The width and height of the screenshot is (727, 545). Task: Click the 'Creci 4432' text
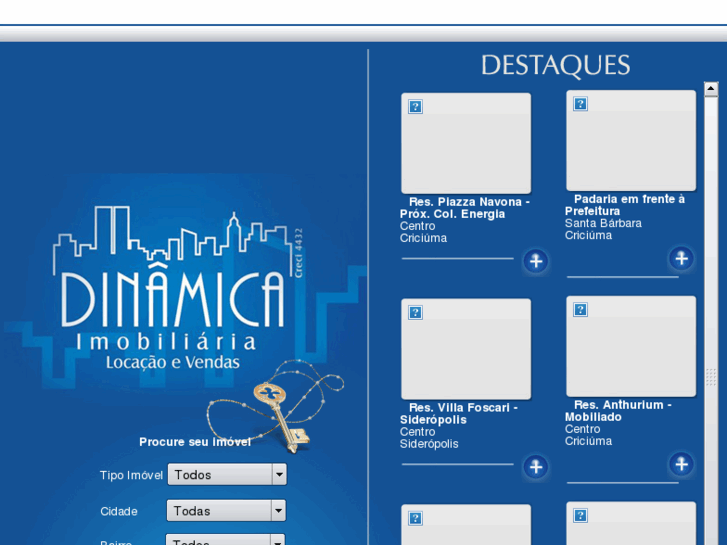click(299, 253)
